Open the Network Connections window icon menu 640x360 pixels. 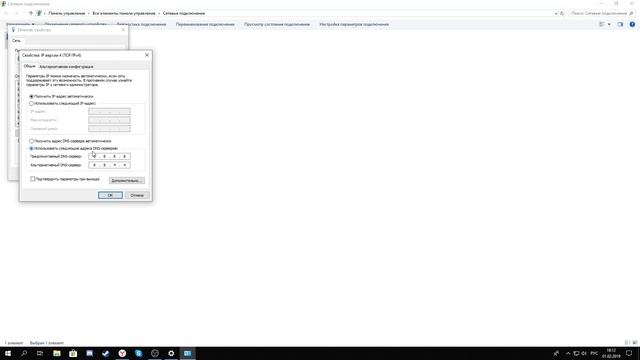click(3, 4)
